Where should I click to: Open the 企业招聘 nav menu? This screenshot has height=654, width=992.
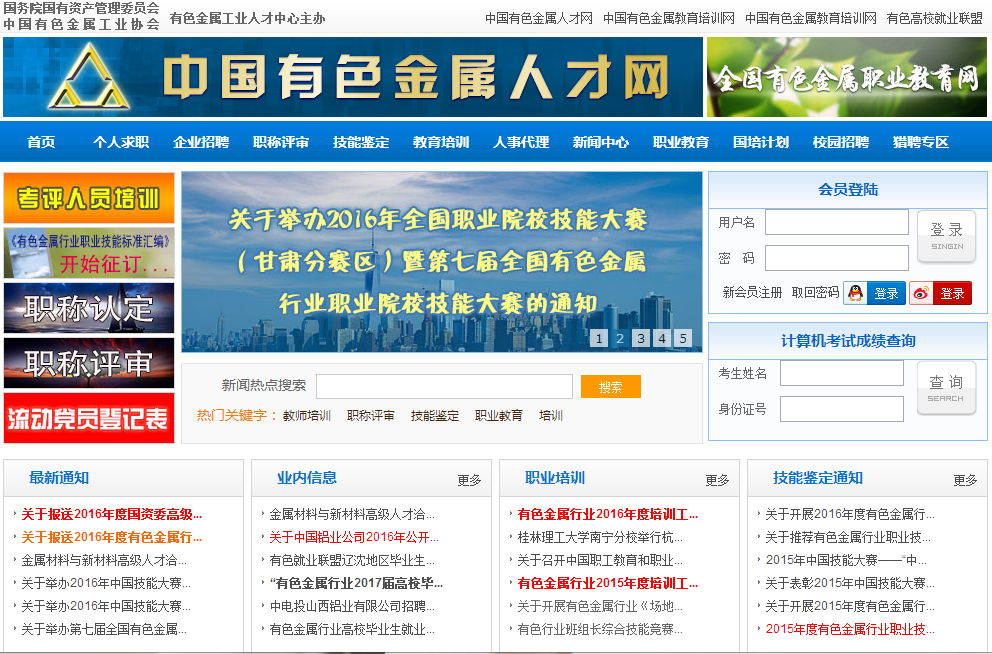(201, 142)
